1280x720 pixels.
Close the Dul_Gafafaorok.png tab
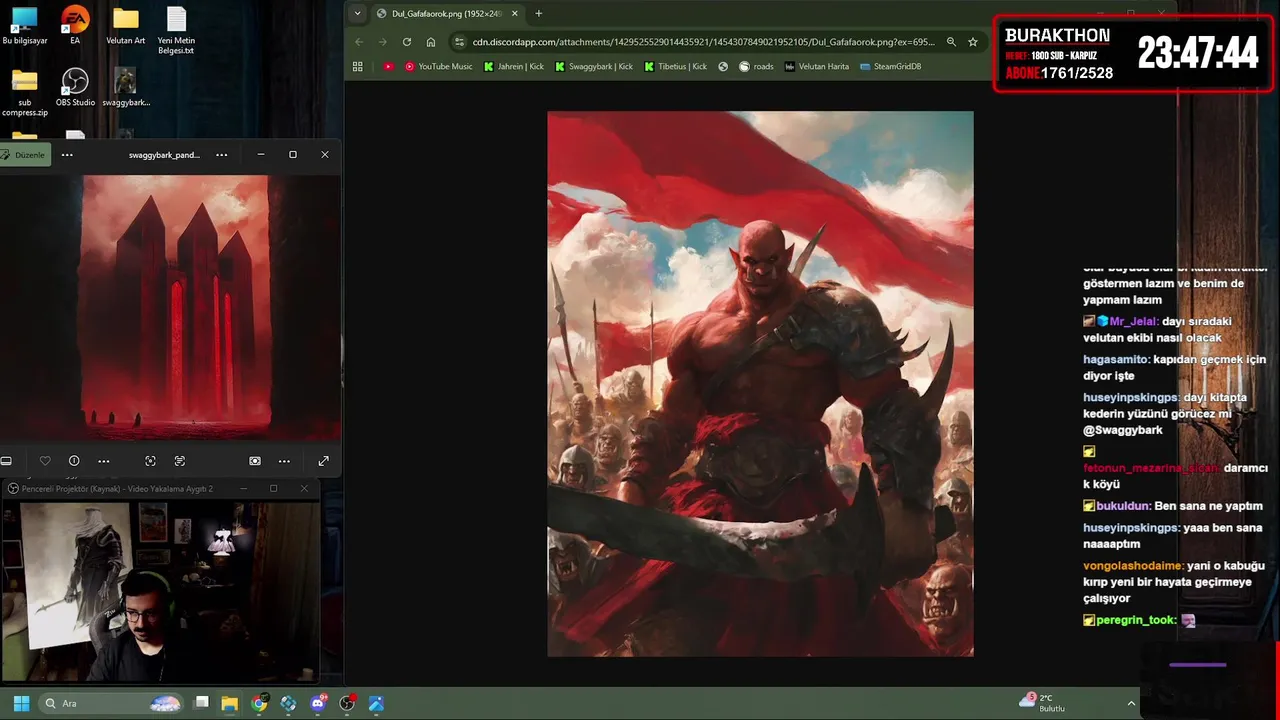click(515, 14)
